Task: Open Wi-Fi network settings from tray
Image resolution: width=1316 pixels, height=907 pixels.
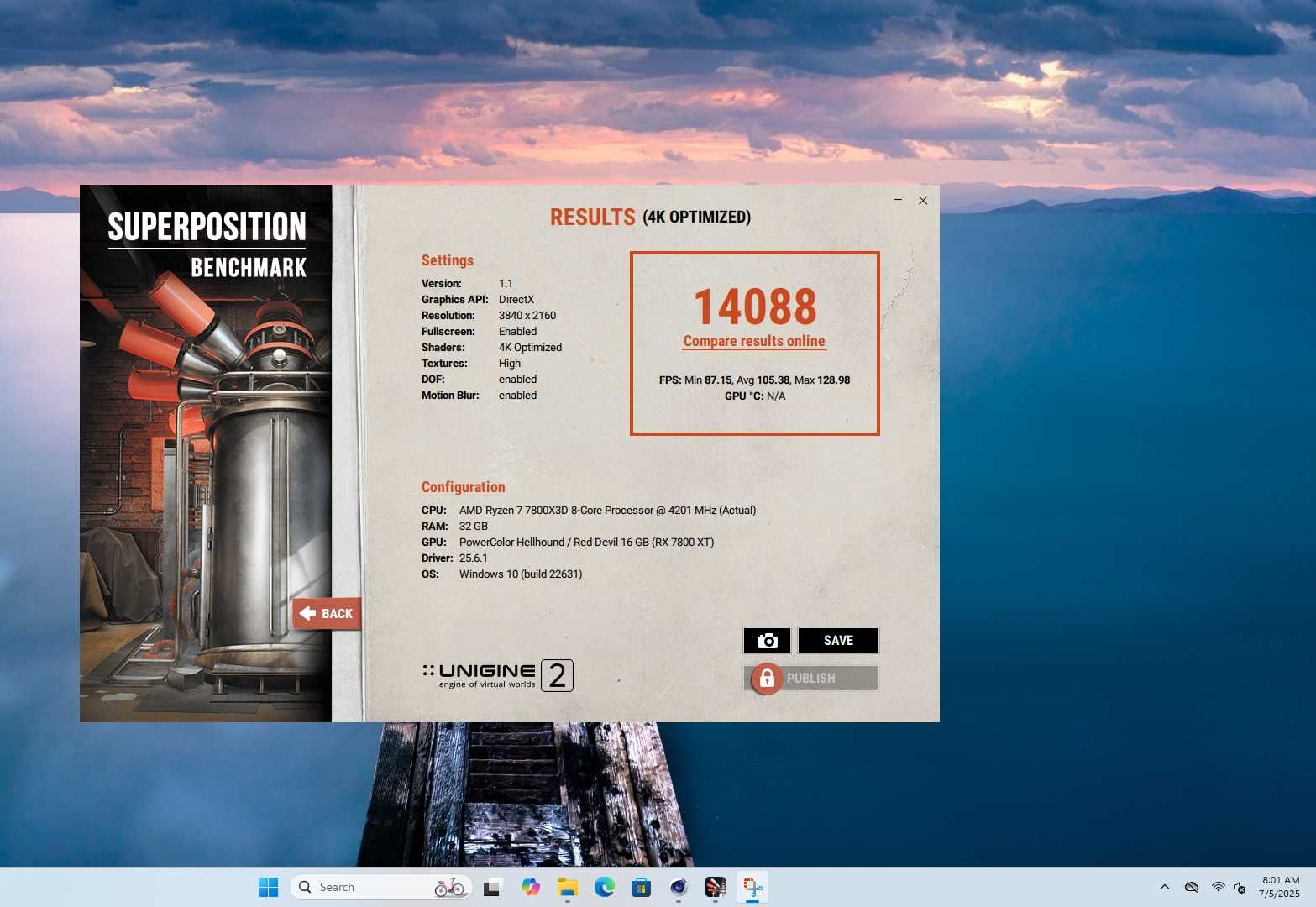Action: tap(1218, 887)
